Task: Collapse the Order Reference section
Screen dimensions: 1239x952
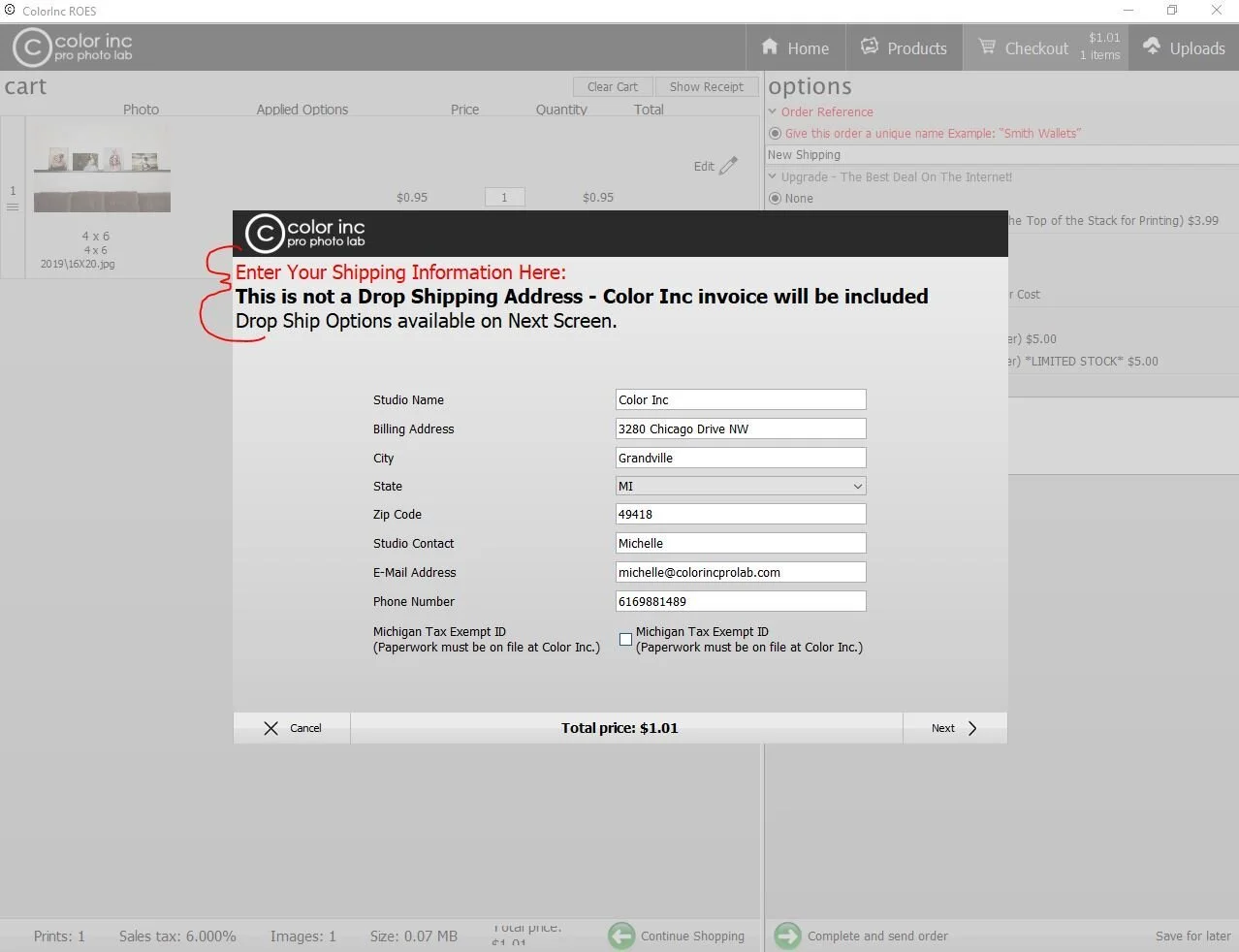Action: pyautogui.click(x=773, y=111)
